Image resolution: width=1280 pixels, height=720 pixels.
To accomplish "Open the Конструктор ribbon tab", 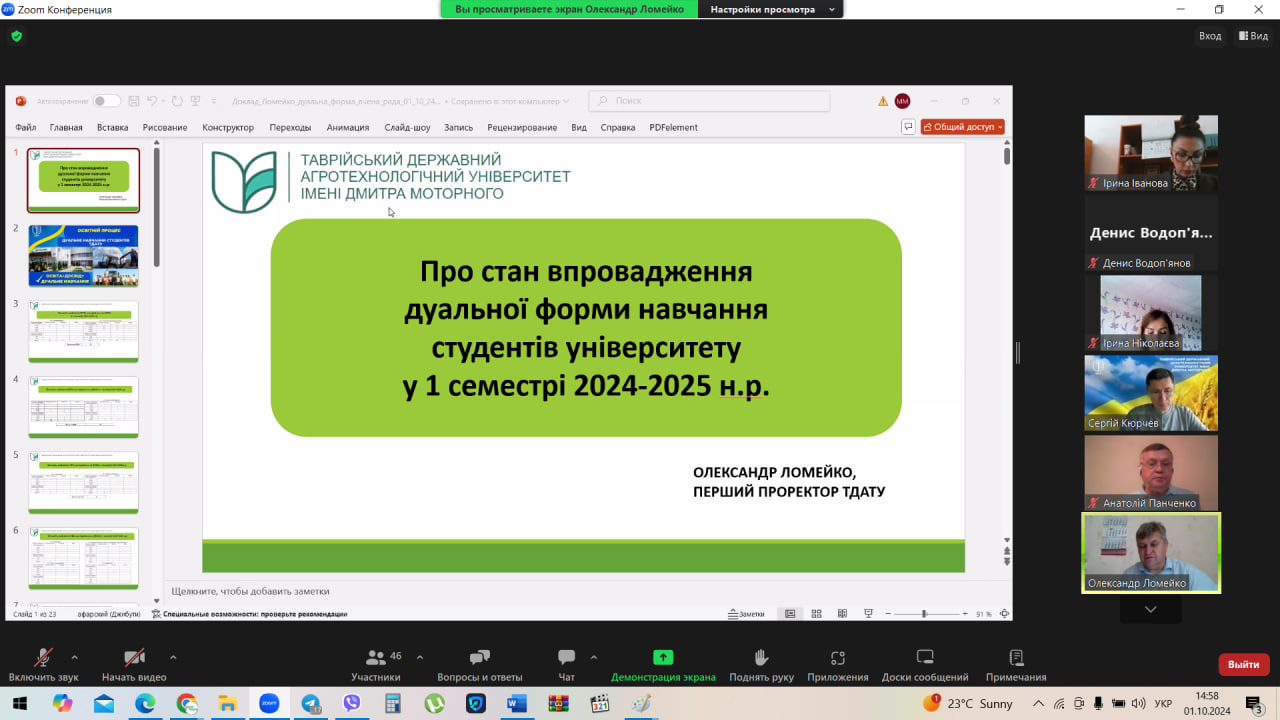I will (228, 127).
